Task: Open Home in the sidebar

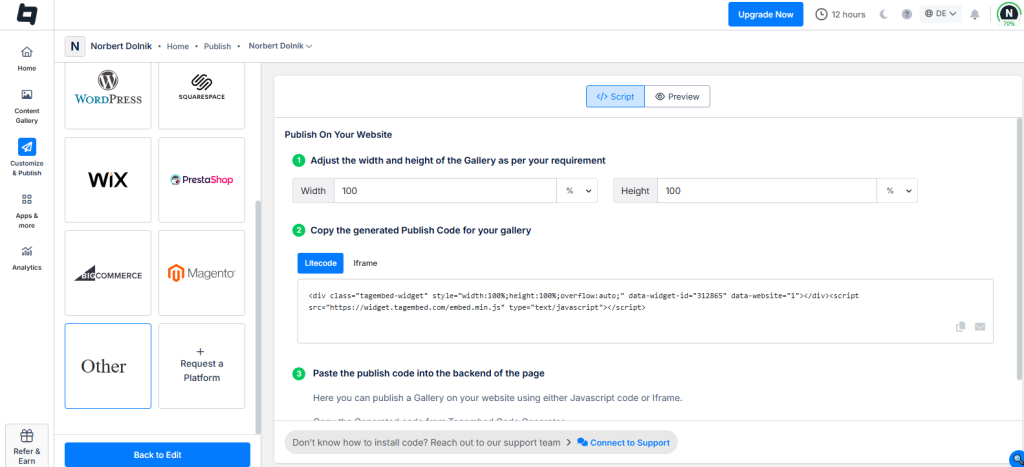Action: click(27, 59)
